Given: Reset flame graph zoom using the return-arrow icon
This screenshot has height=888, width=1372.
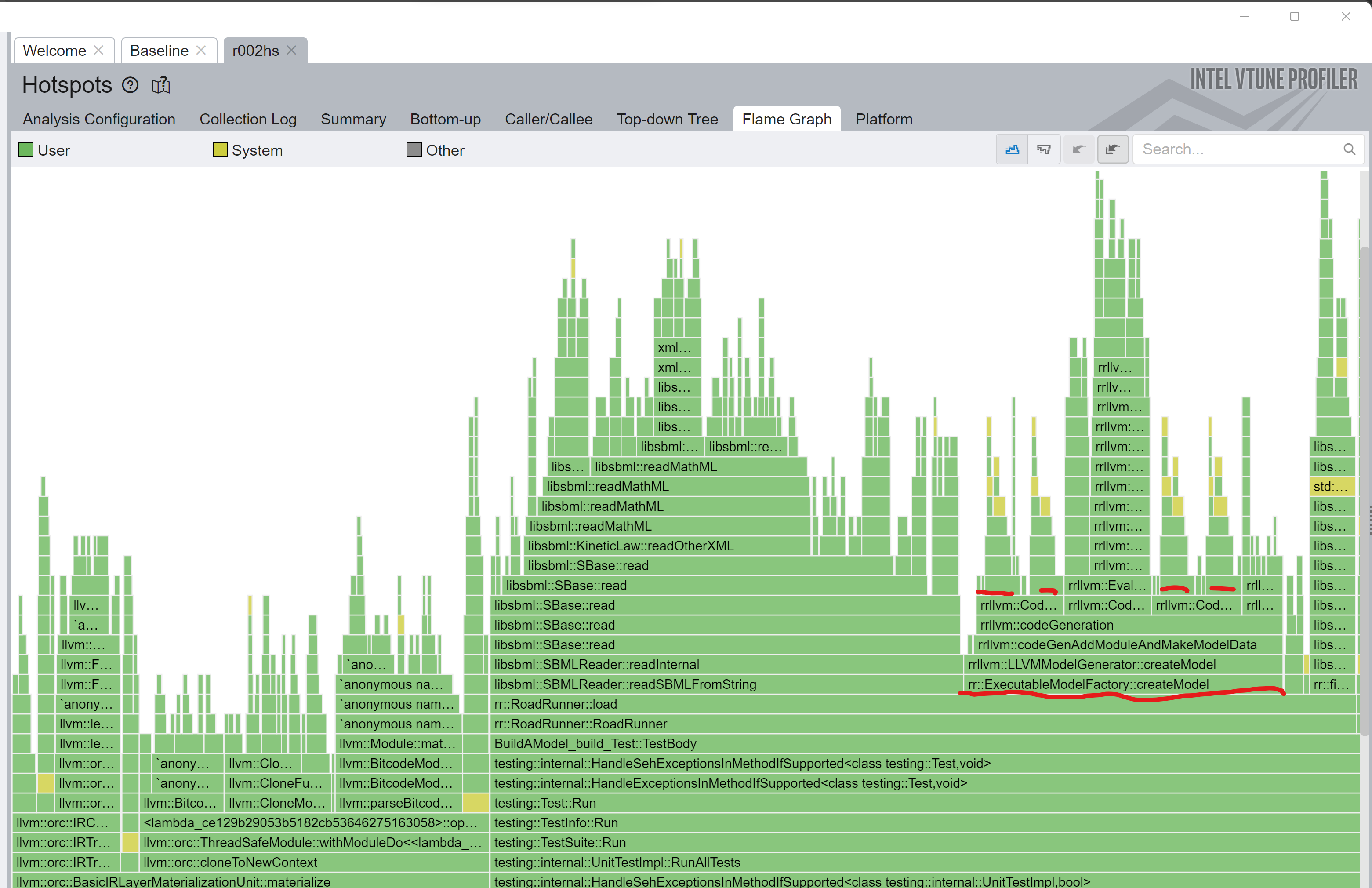Looking at the screenshot, I should point(1113,149).
